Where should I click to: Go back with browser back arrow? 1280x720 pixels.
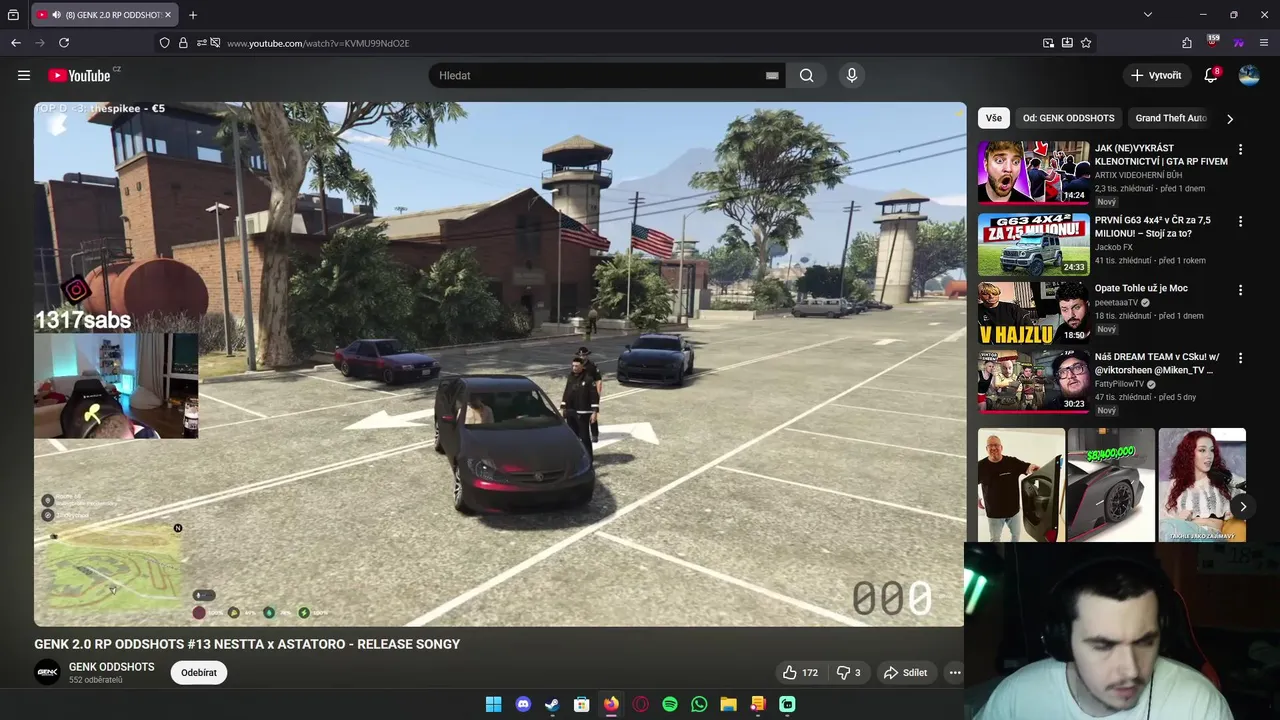pos(16,43)
